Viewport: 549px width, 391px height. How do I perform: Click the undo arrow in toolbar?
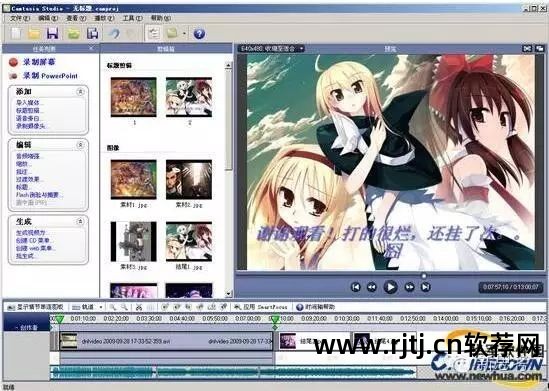tap(114, 34)
